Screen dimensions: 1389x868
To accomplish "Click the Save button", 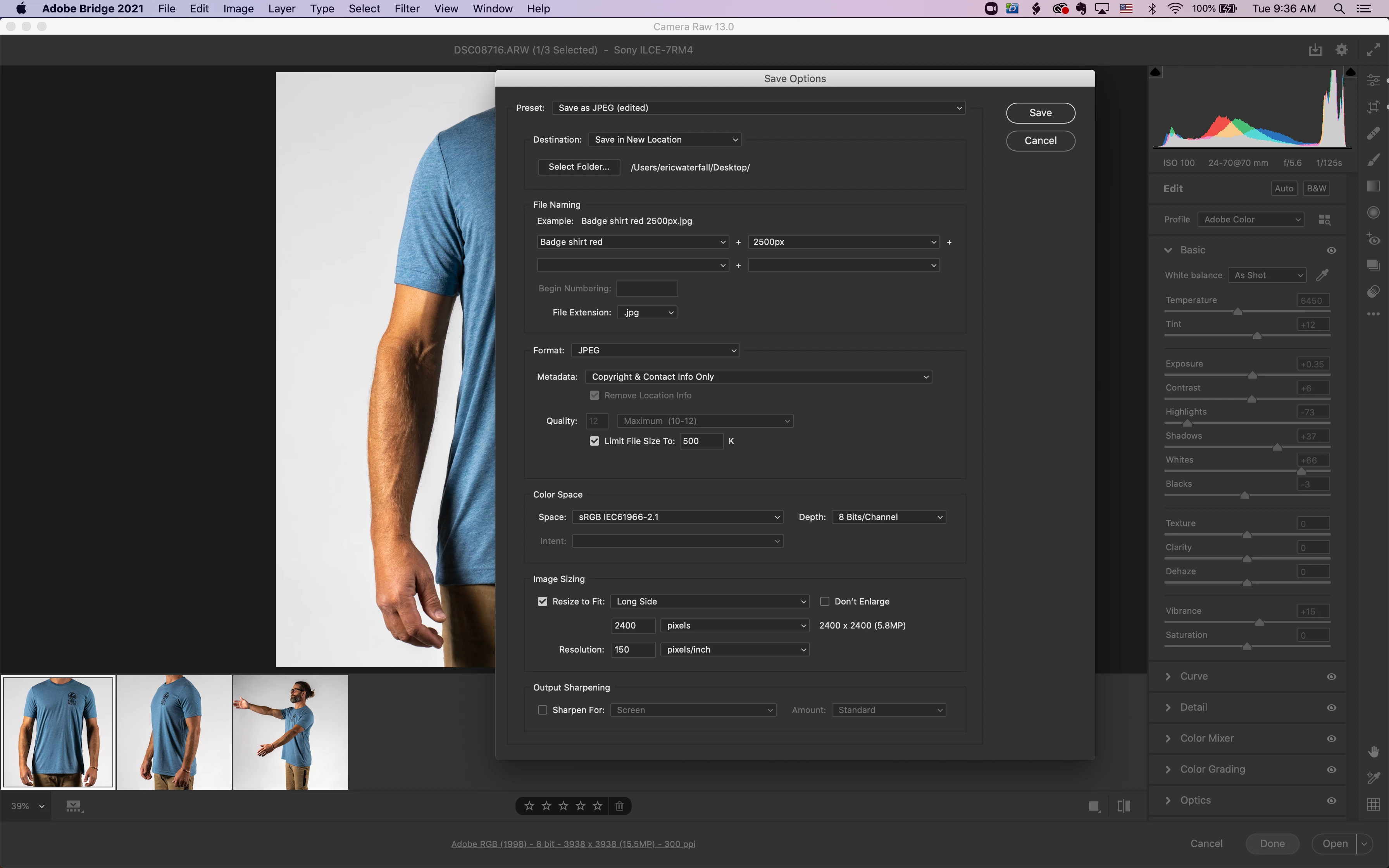I will (1040, 113).
